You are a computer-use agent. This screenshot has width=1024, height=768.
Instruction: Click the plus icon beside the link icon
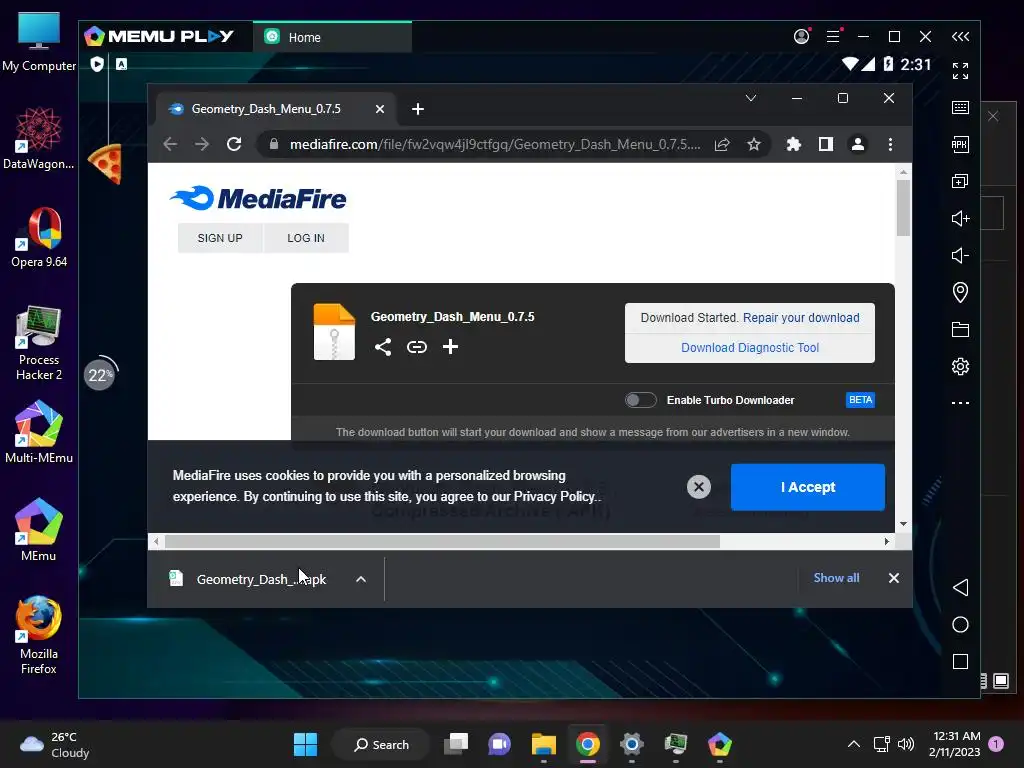point(450,347)
